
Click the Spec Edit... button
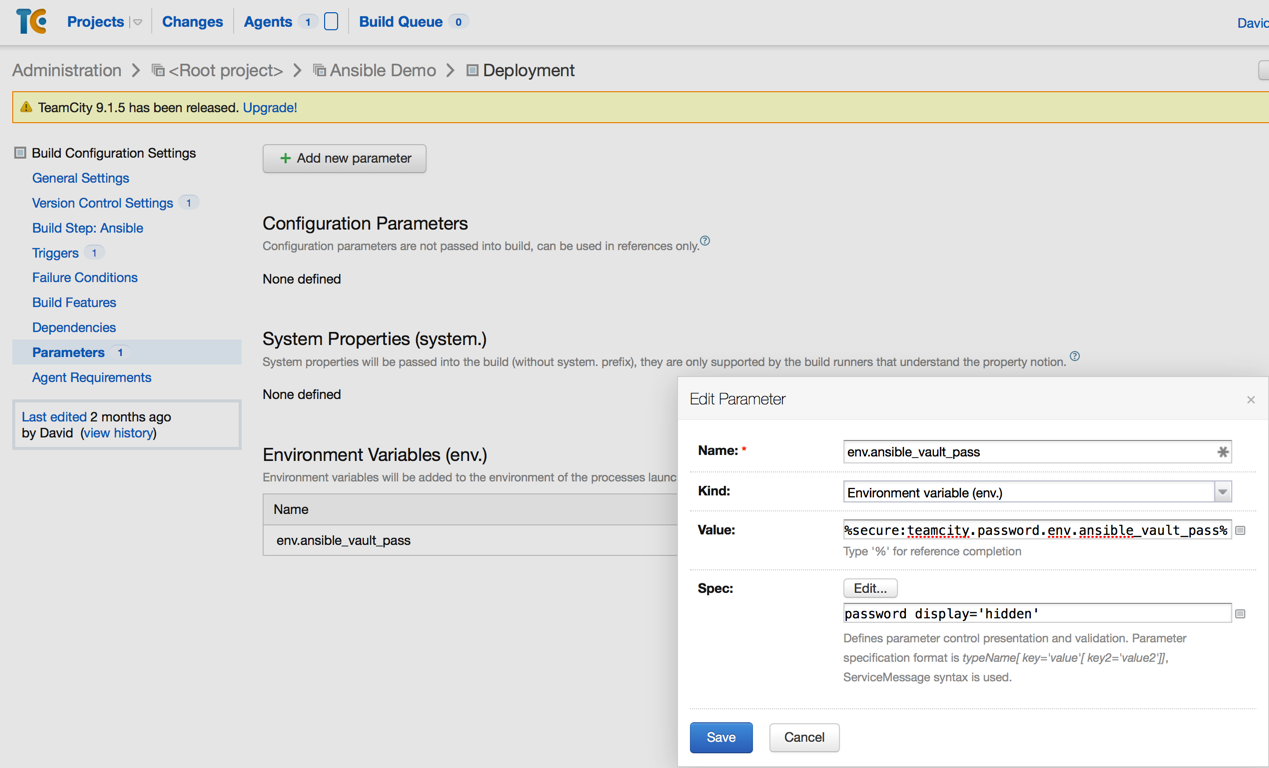[870, 588]
